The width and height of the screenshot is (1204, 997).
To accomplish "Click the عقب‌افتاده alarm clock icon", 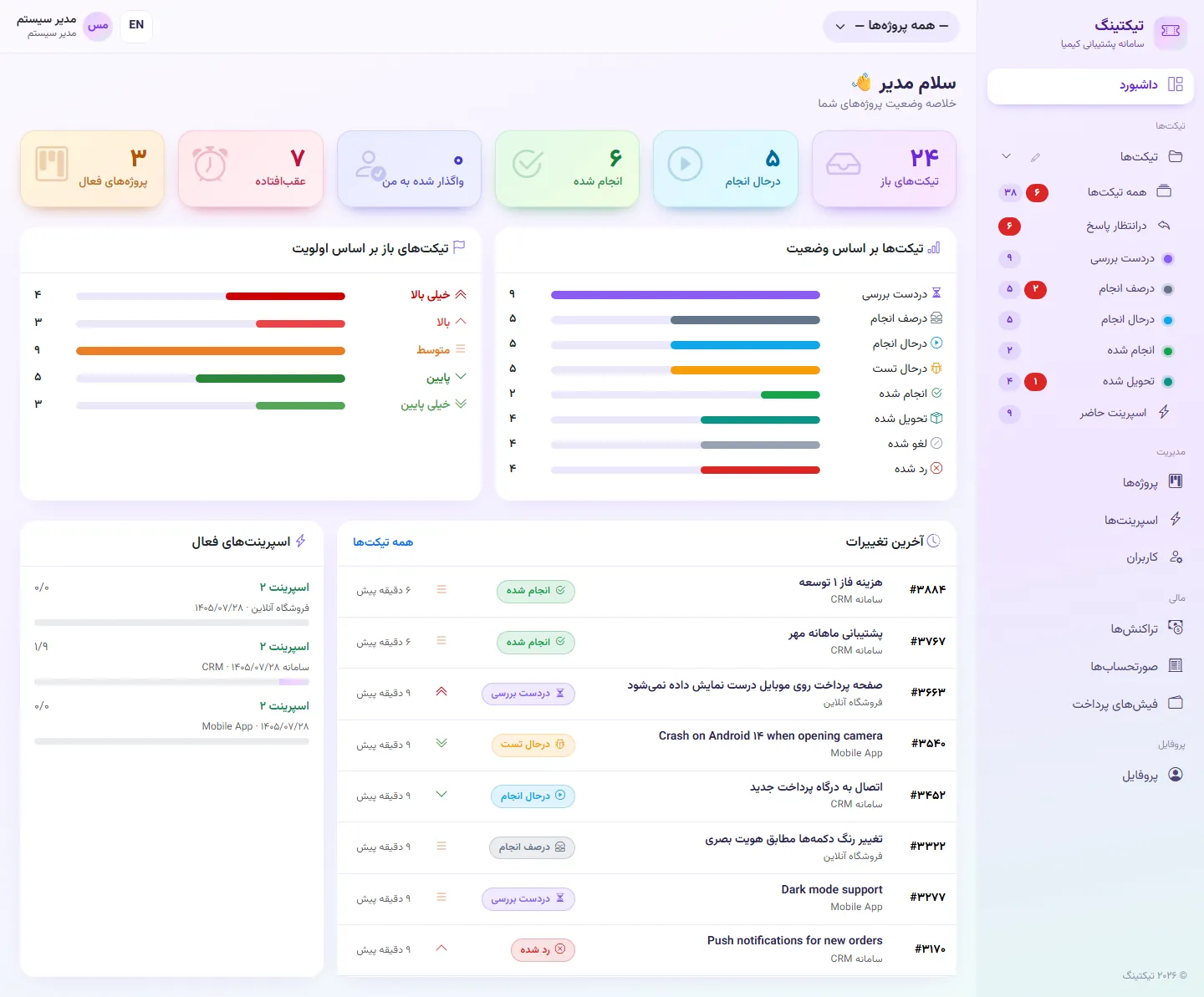I will tap(210, 164).
